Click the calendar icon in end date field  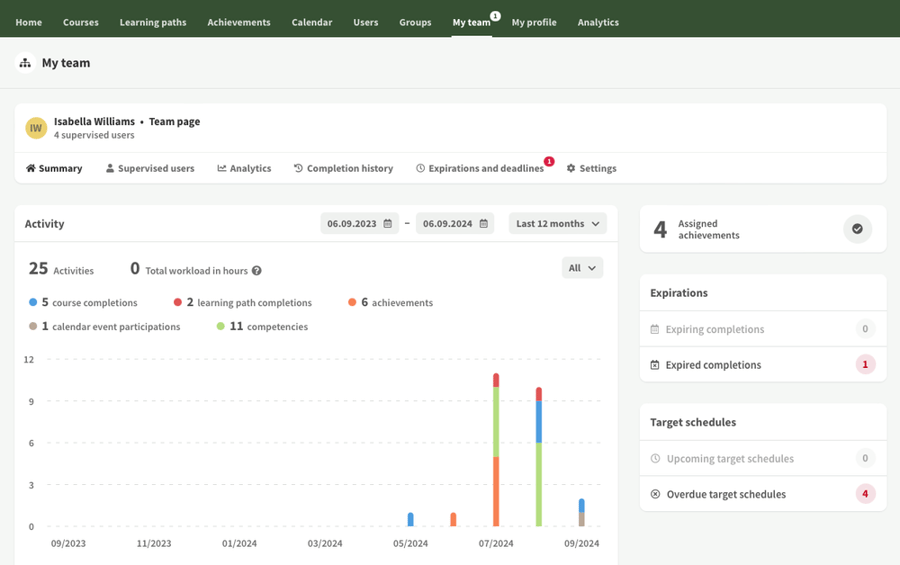point(484,223)
